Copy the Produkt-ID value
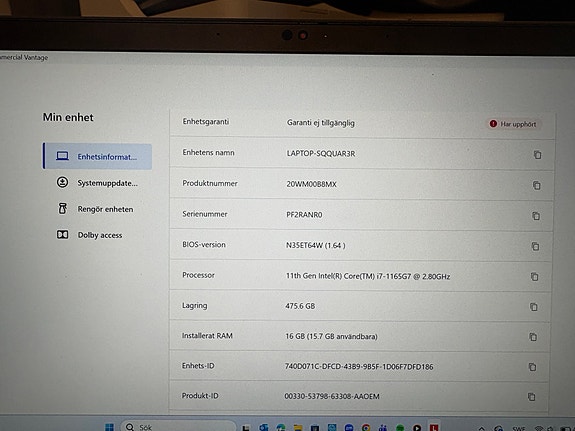The width and height of the screenshot is (575, 431). 532,397
